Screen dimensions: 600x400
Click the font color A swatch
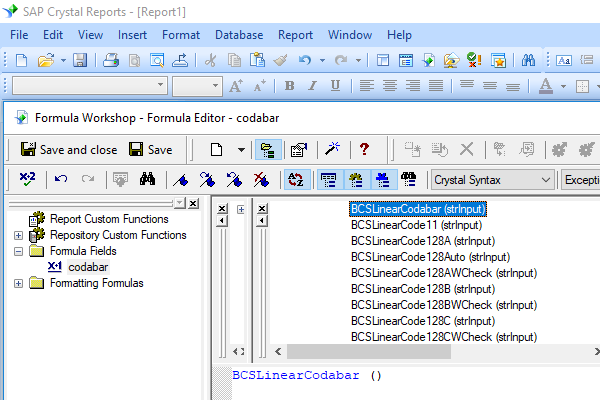tap(546, 85)
